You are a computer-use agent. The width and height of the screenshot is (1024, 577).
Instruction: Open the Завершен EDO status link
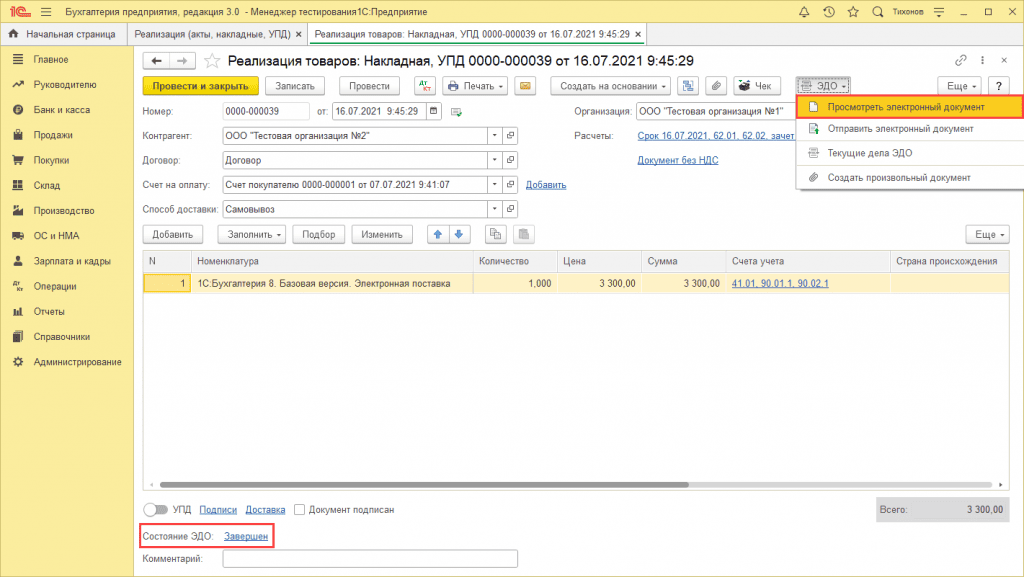click(x=245, y=537)
